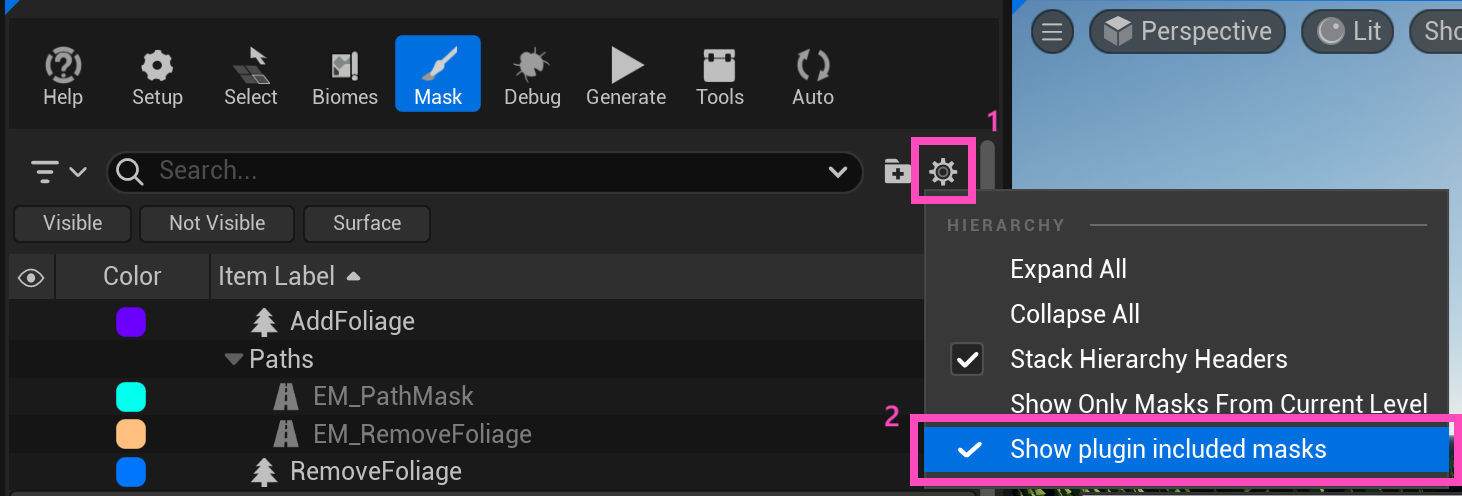Click the Auto refresh tool
Image resolution: width=1462 pixels, height=496 pixels.
[x=813, y=76]
